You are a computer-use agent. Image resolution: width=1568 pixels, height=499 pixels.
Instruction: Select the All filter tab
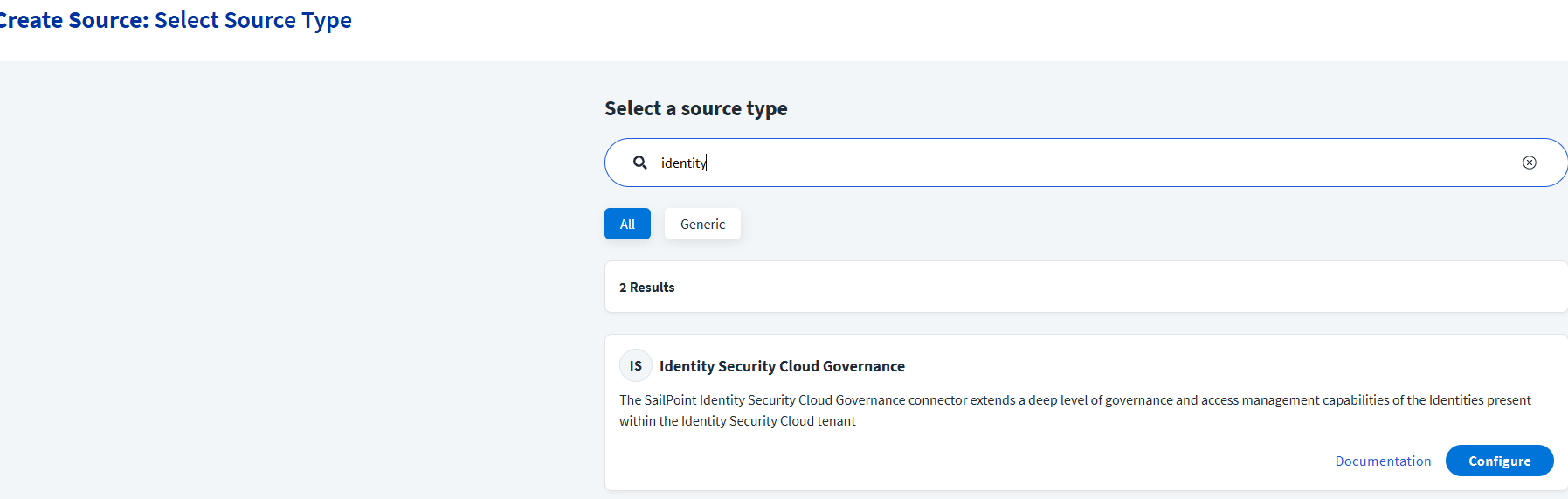627,224
